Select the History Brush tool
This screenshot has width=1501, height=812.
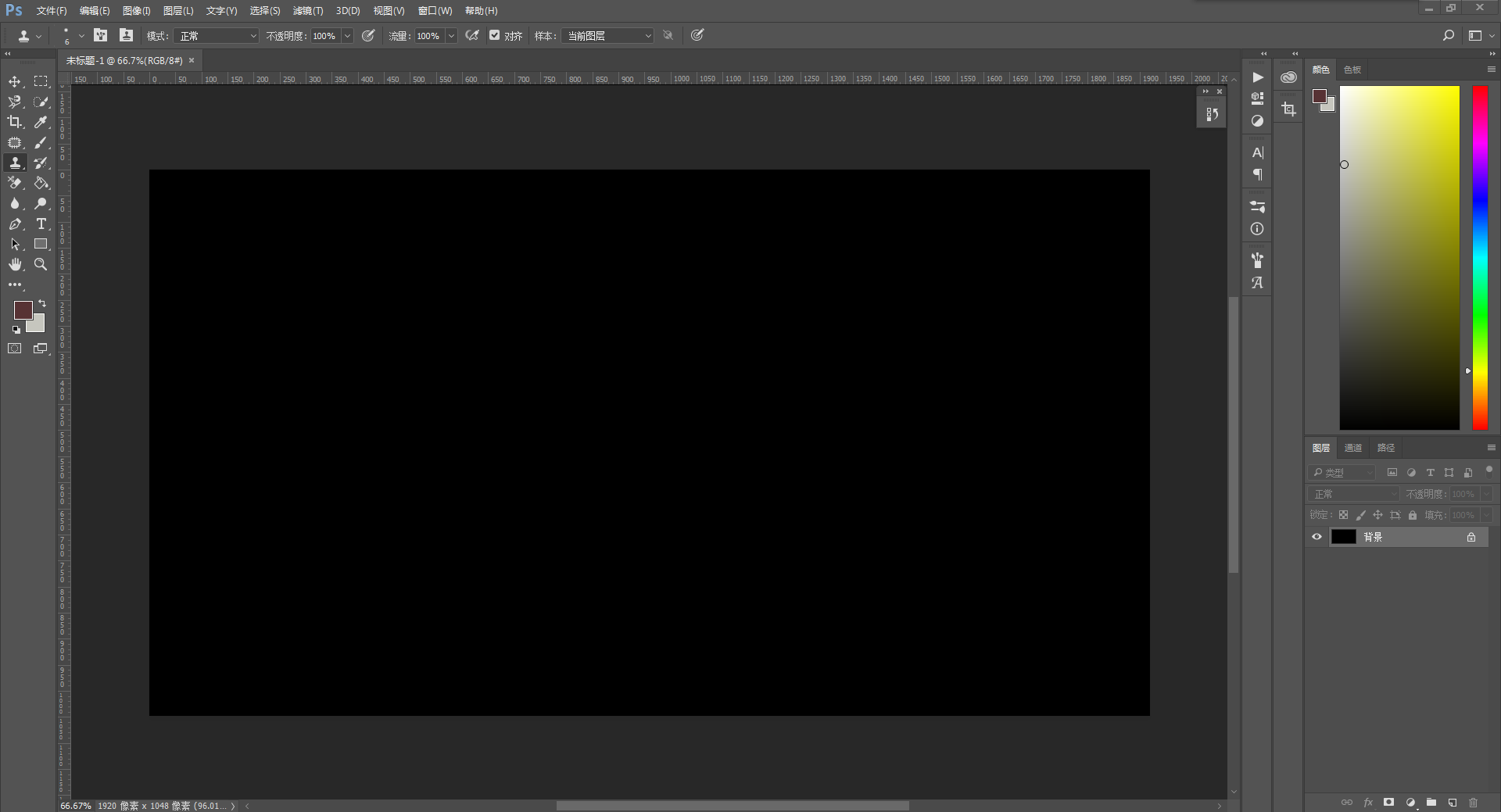[x=41, y=163]
